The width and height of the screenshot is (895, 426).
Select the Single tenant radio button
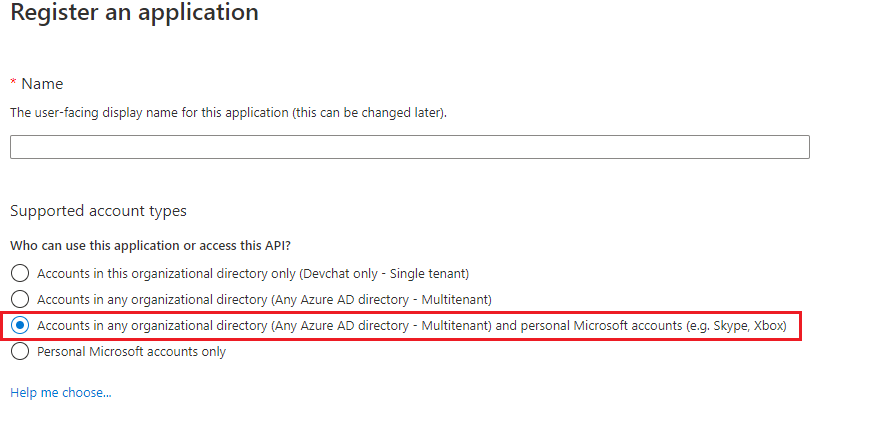pyautogui.click(x=19, y=273)
